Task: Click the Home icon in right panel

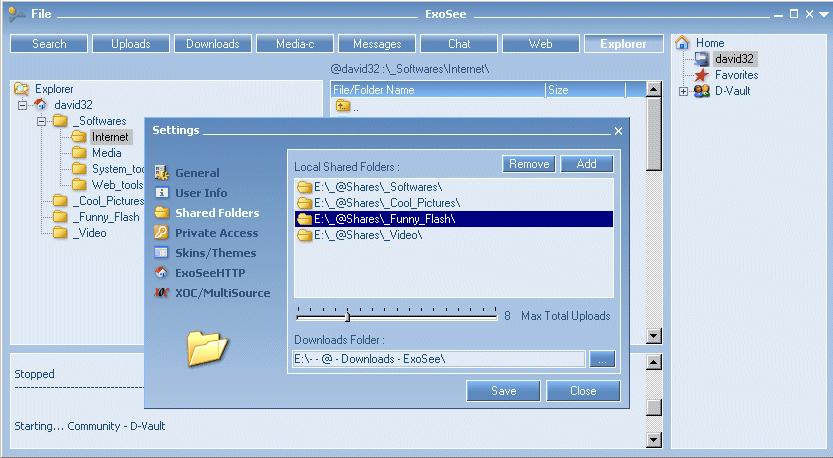Action: coord(682,43)
